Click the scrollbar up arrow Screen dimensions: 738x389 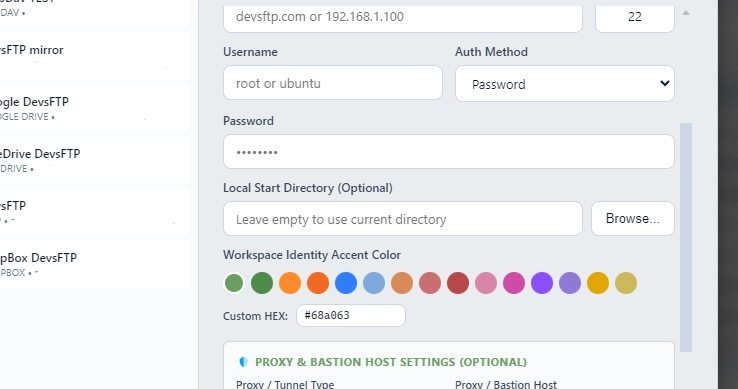[x=686, y=13]
